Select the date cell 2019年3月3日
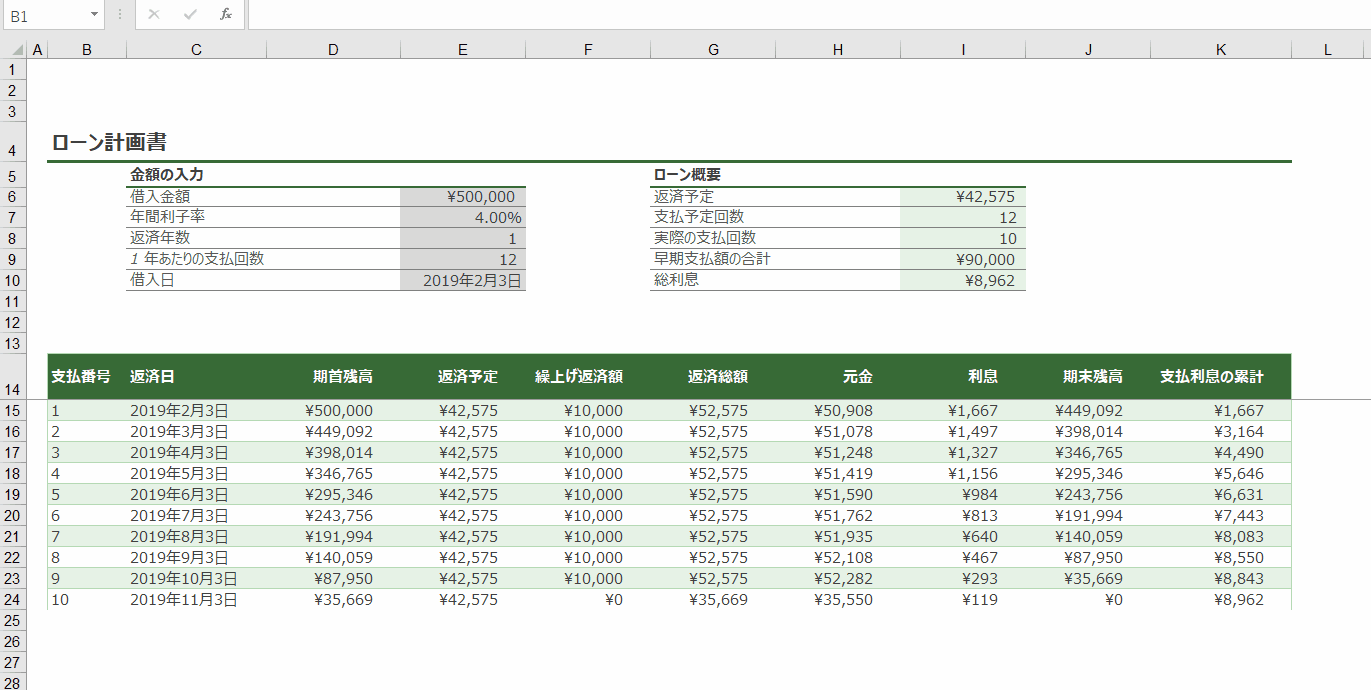The height and width of the screenshot is (690, 1371). [196, 432]
